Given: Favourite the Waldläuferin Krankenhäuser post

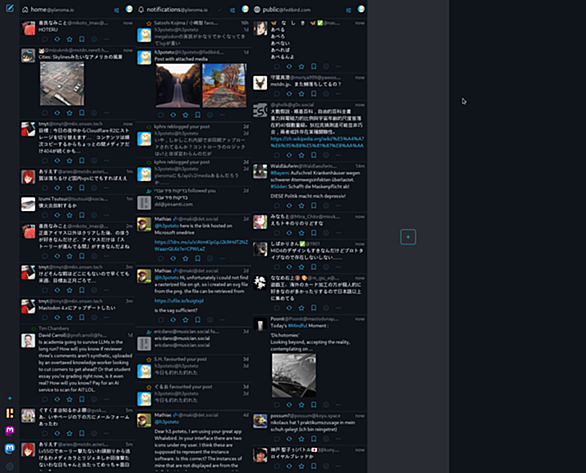Looking at the screenshot, I should (301, 205).
